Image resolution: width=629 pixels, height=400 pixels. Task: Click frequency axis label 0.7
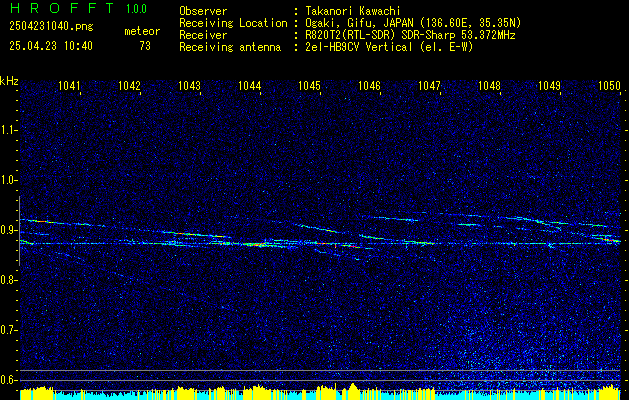tap(8, 330)
